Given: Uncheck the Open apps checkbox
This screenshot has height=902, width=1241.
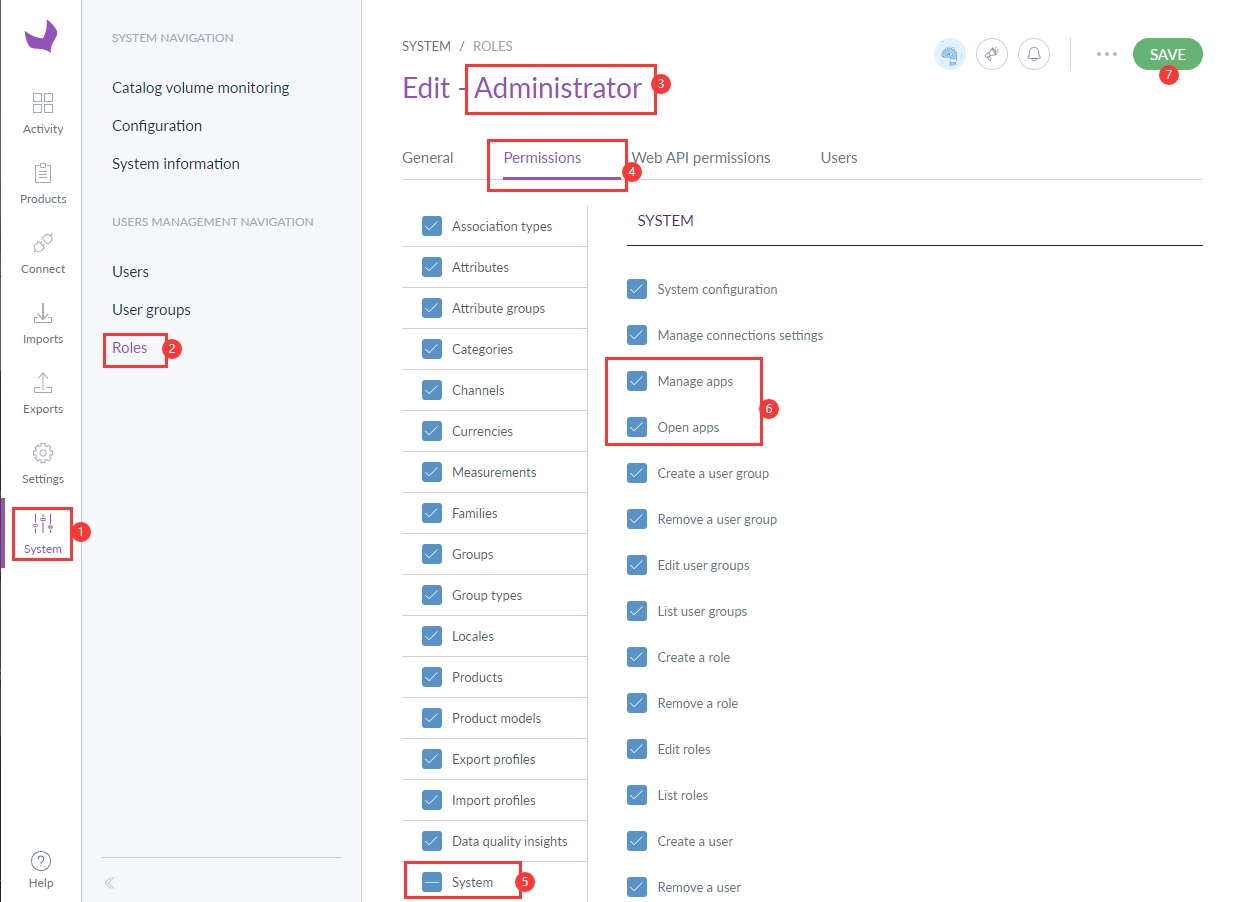Looking at the screenshot, I should point(637,427).
